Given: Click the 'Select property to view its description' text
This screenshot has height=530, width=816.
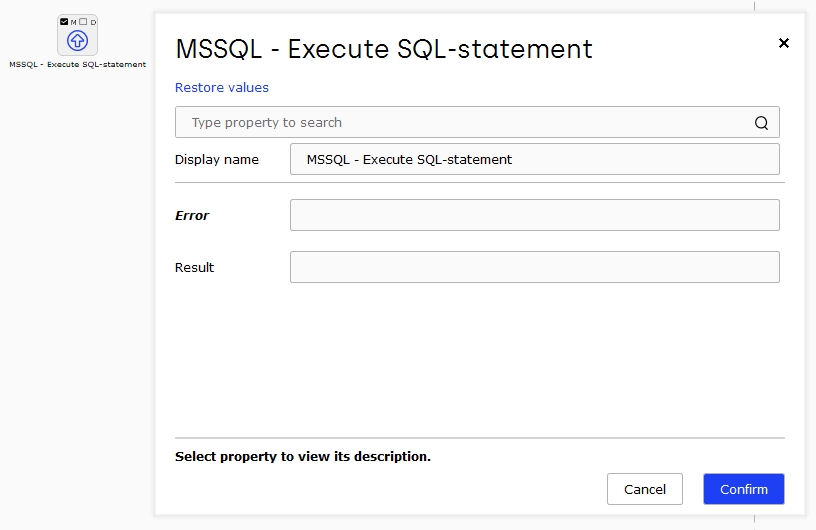Looking at the screenshot, I should point(303,457).
